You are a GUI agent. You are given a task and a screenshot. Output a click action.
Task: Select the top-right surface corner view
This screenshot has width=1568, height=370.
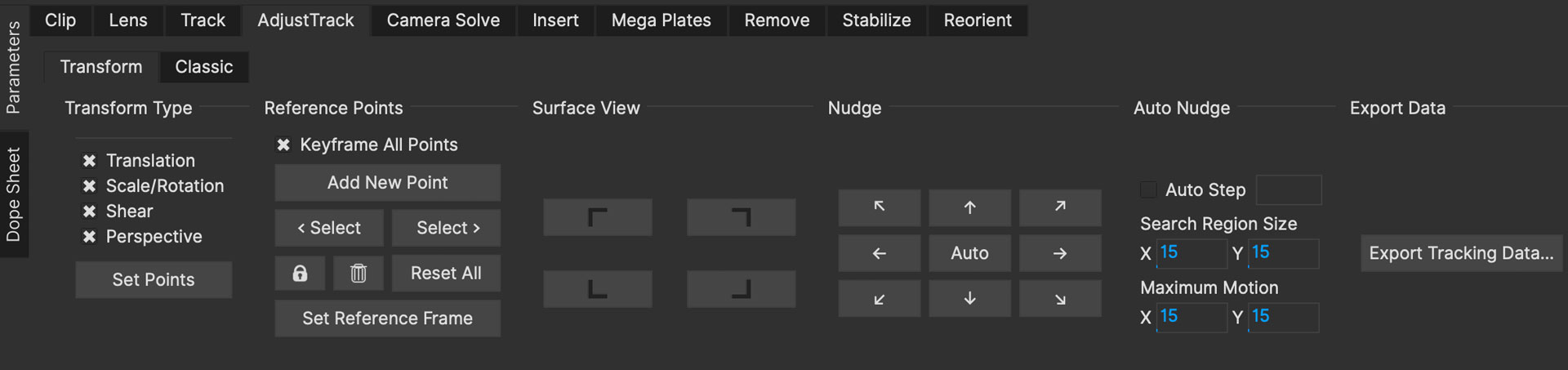741,217
